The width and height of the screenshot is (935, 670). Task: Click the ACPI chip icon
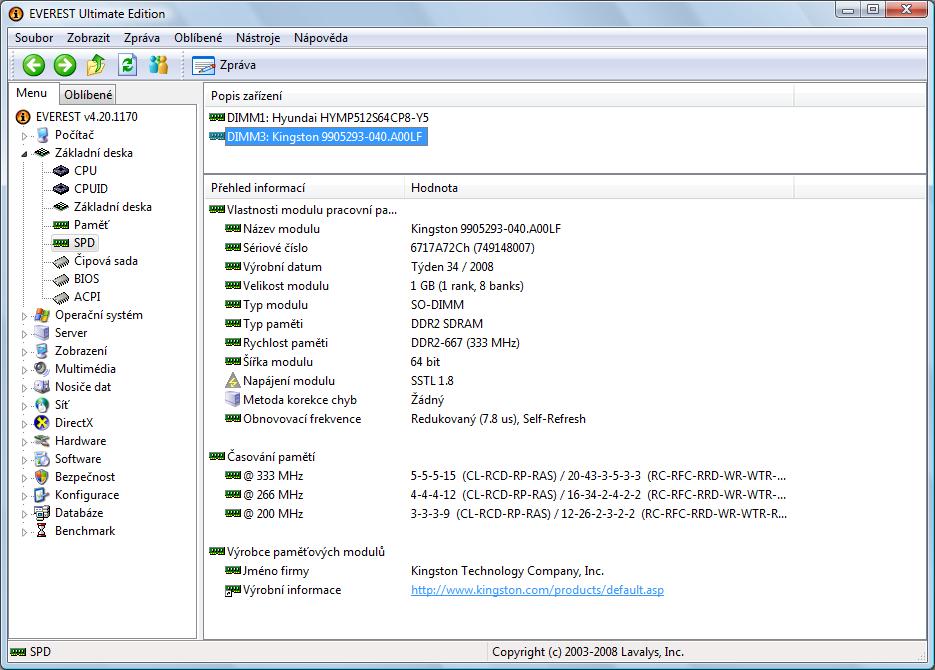[61, 297]
